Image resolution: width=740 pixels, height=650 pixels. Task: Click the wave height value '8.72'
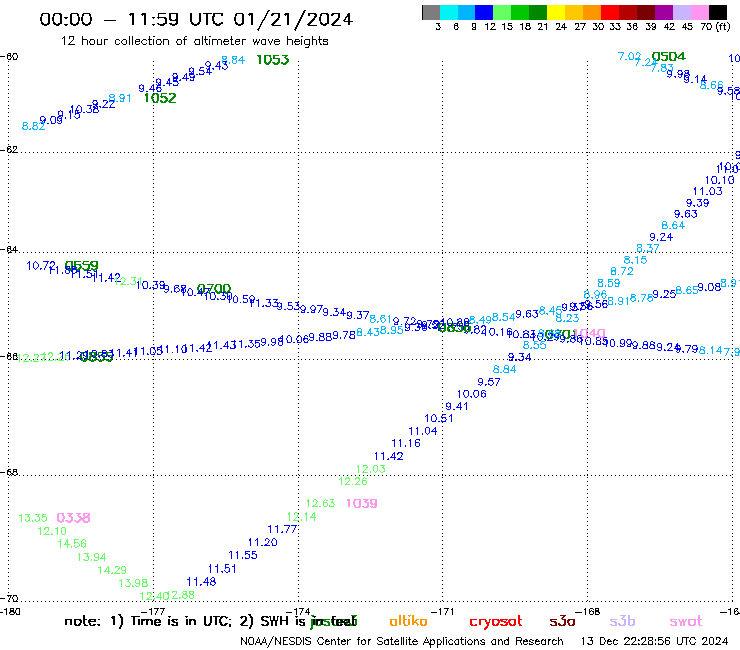[x=622, y=271]
